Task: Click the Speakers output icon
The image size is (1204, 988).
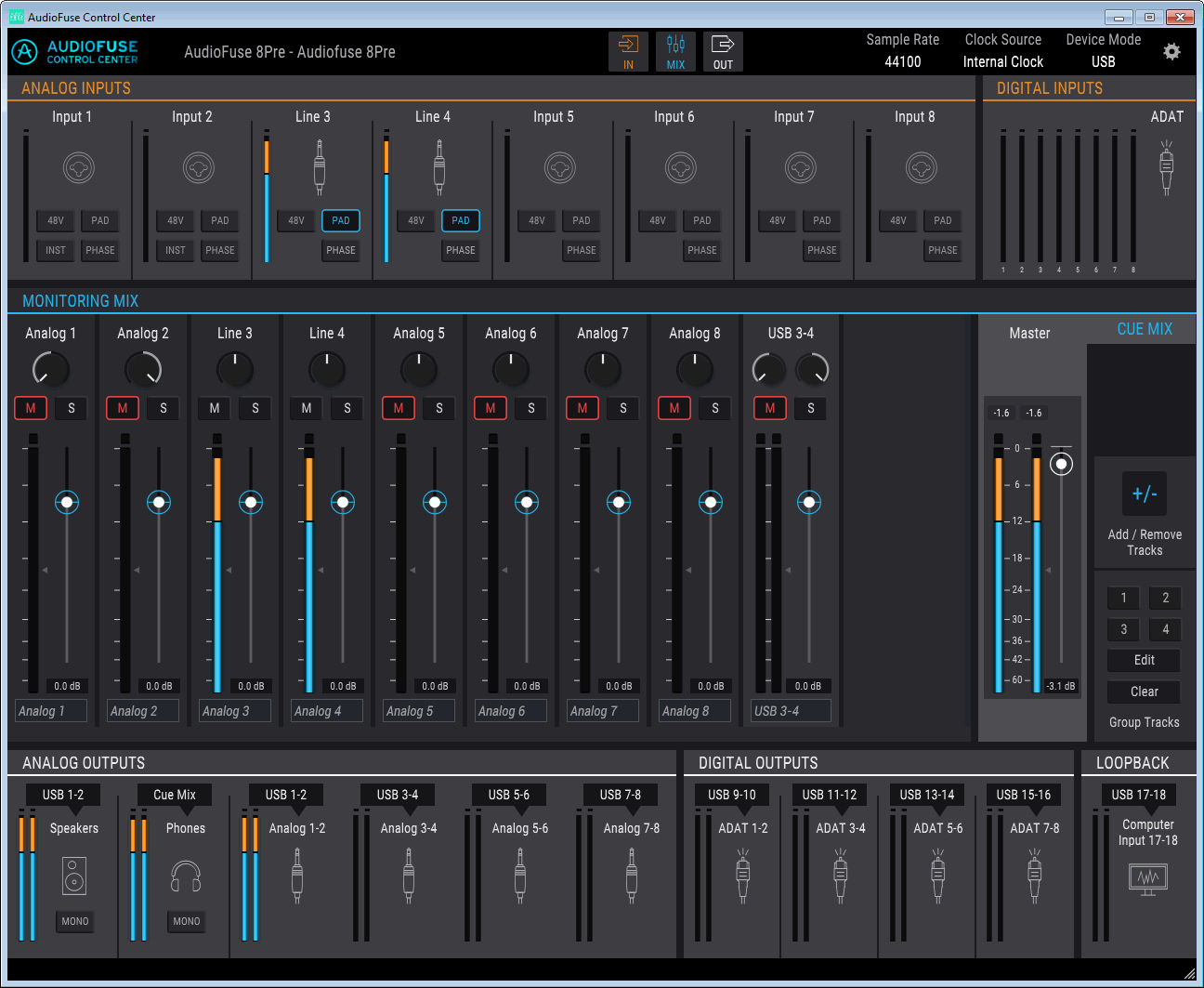Action: 74,876
